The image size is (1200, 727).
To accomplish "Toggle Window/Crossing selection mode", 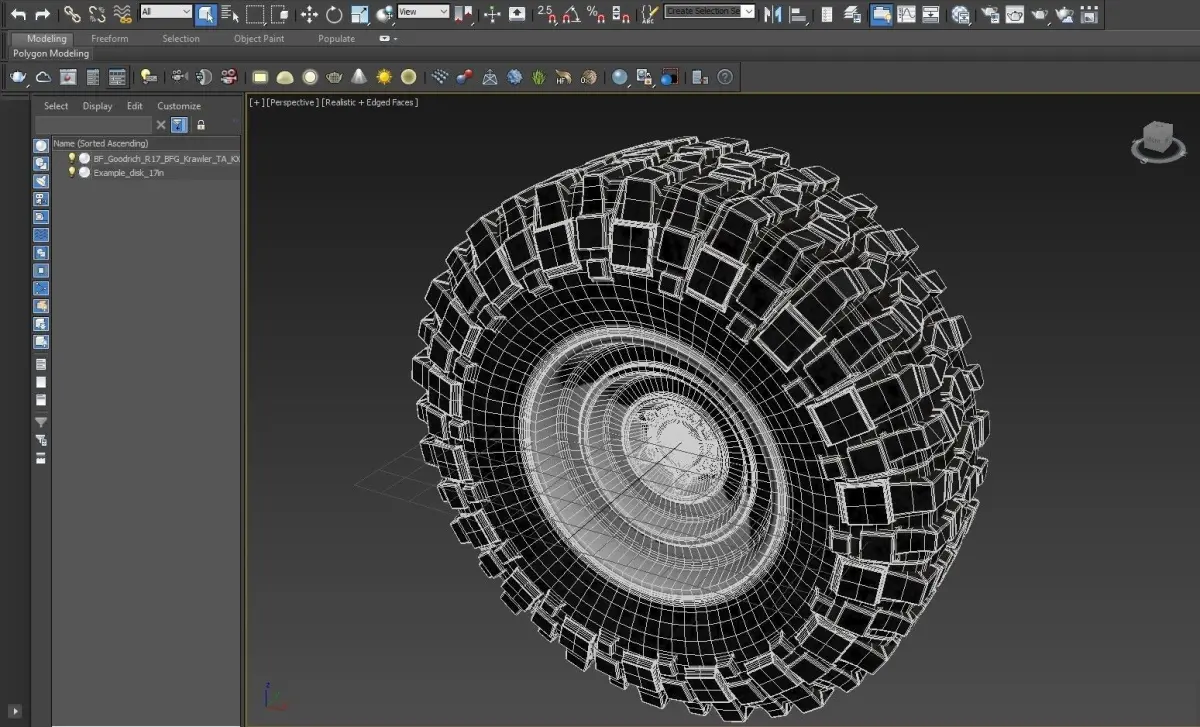I will (280, 14).
